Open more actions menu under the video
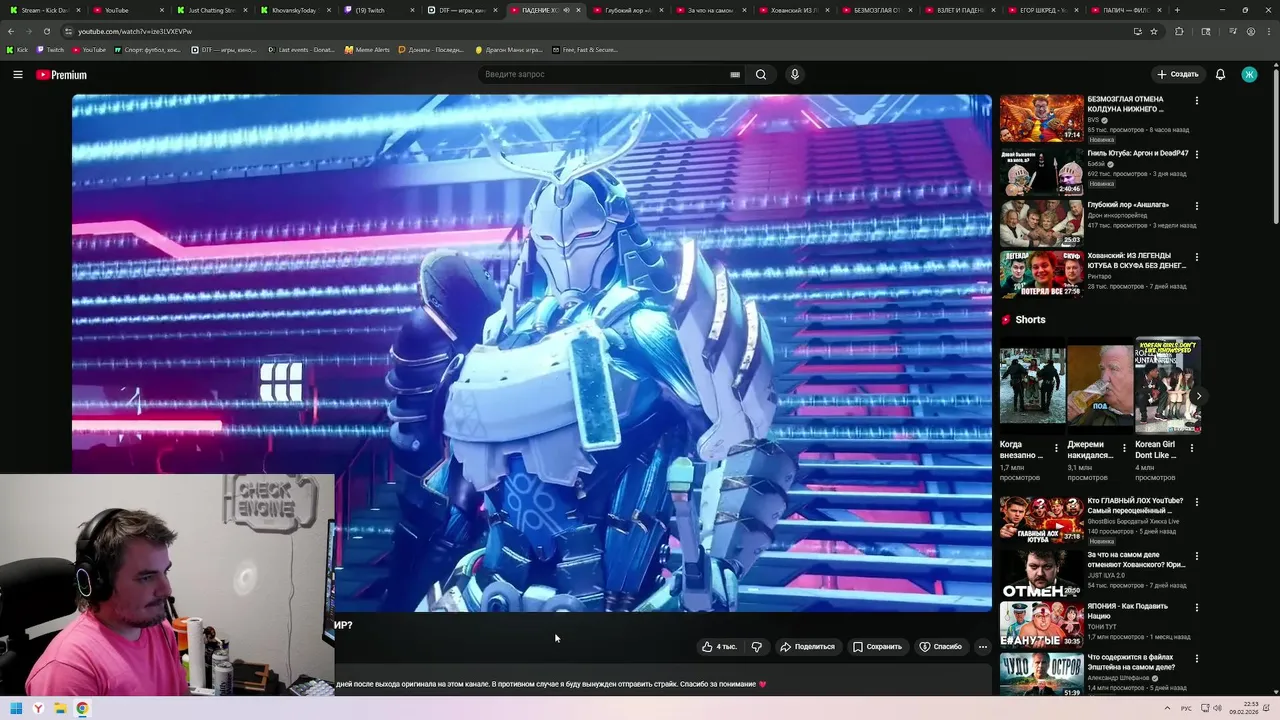This screenshot has width=1280, height=720. 982,647
